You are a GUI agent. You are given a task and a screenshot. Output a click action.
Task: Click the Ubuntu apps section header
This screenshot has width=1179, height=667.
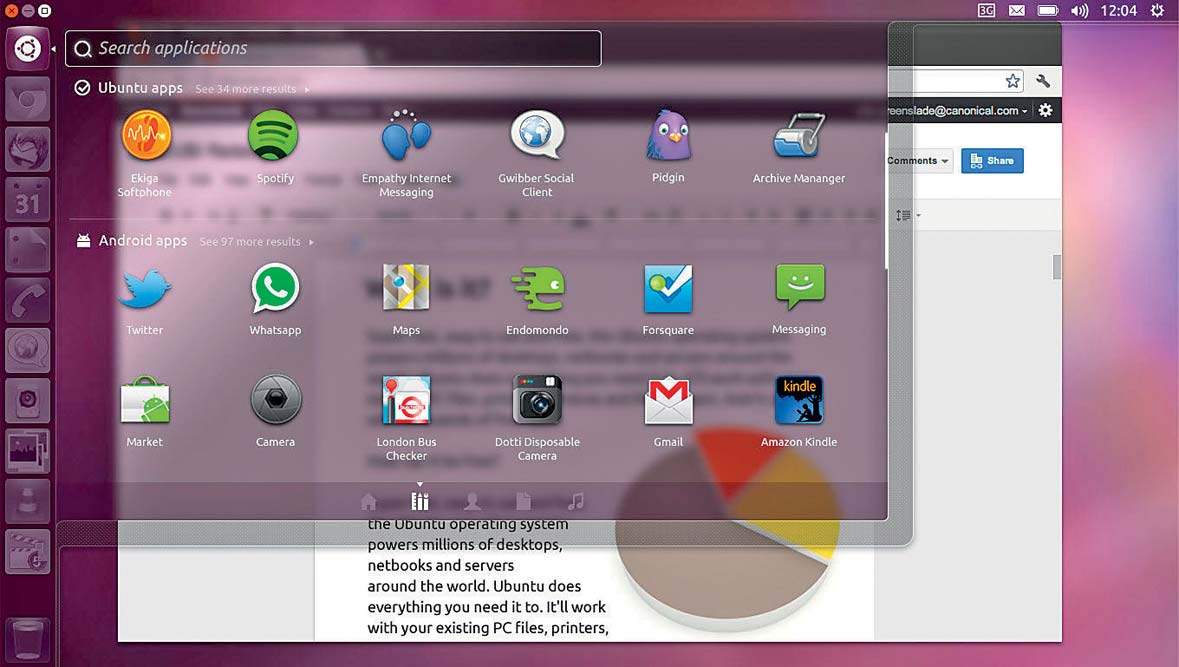tap(140, 88)
